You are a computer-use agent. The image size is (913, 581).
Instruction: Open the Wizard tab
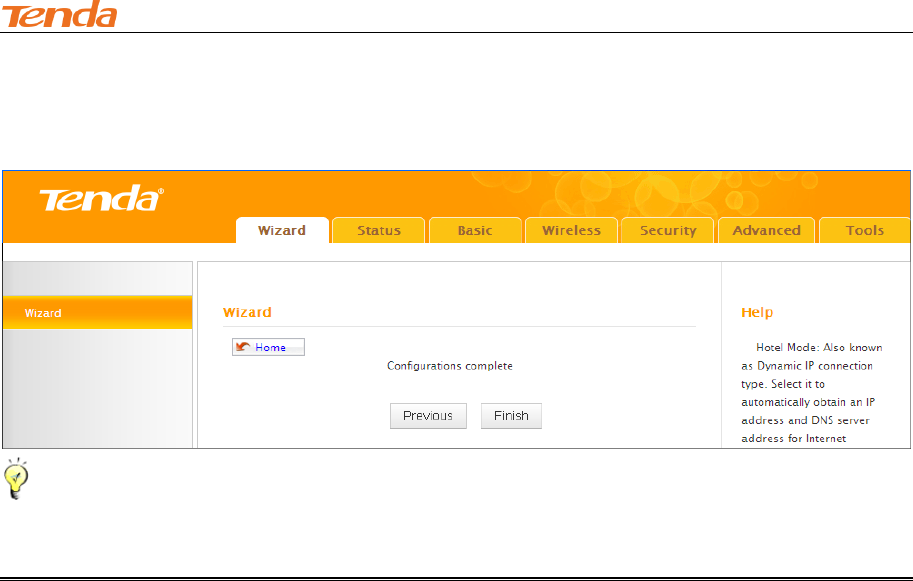[x=282, y=231]
